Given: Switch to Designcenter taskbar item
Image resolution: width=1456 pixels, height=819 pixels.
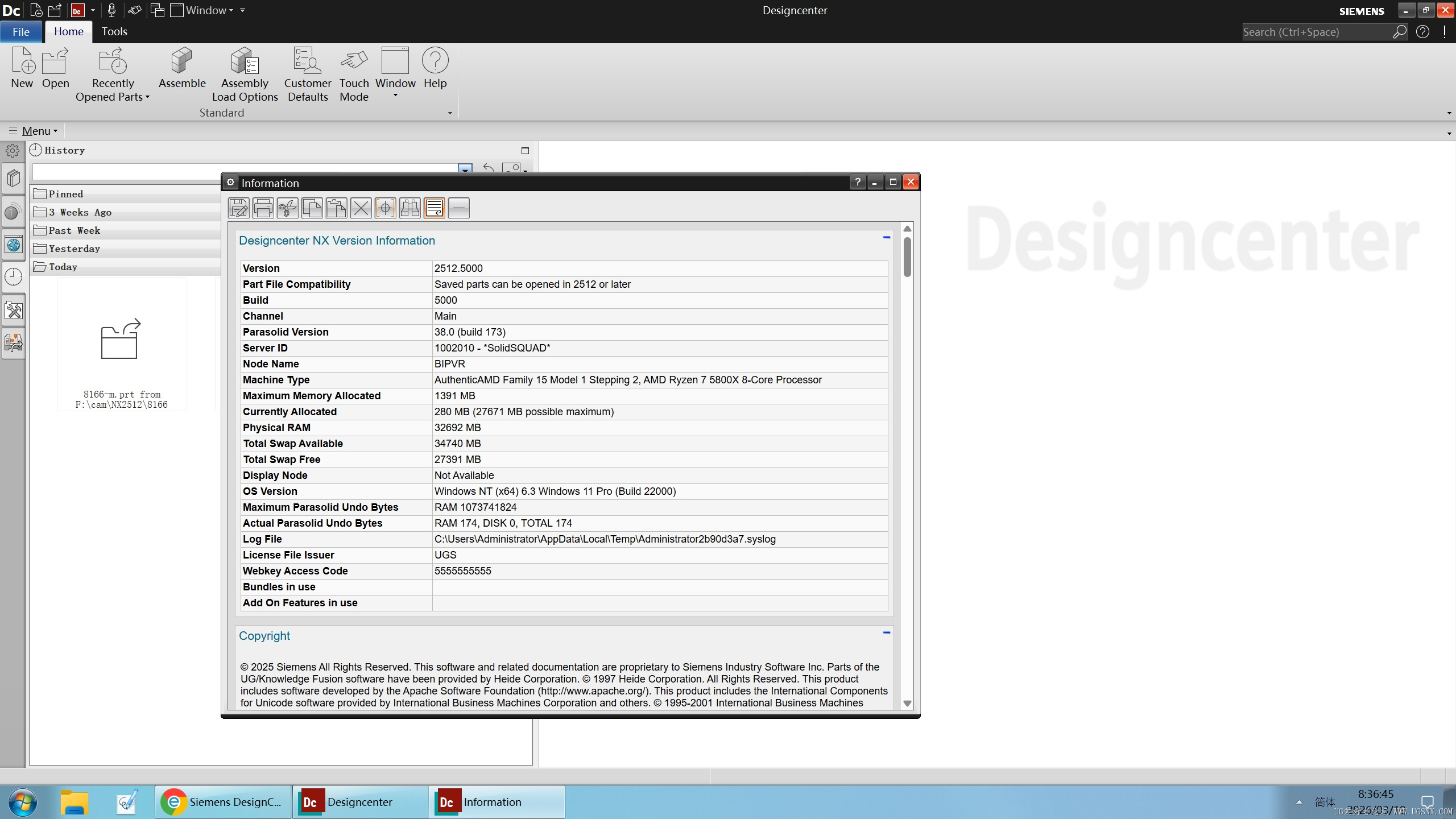Looking at the screenshot, I should pos(360,802).
